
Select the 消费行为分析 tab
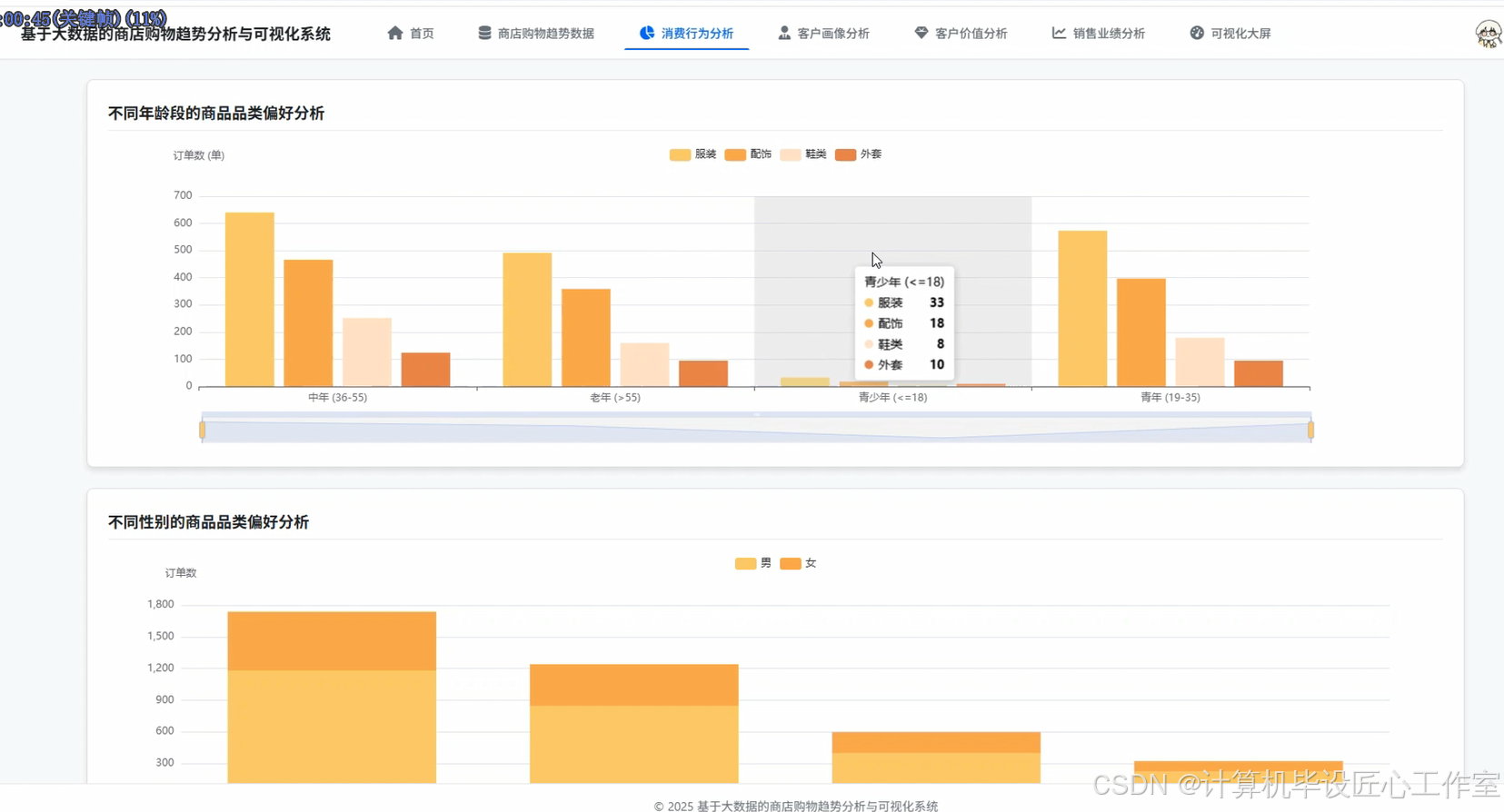pyautogui.click(x=687, y=33)
